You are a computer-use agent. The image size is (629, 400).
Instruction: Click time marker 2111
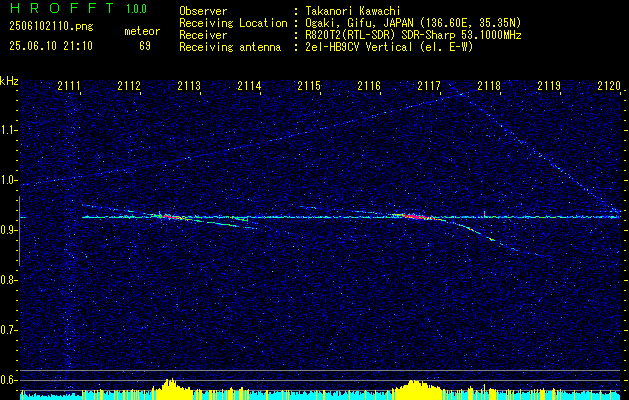click(69, 86)
